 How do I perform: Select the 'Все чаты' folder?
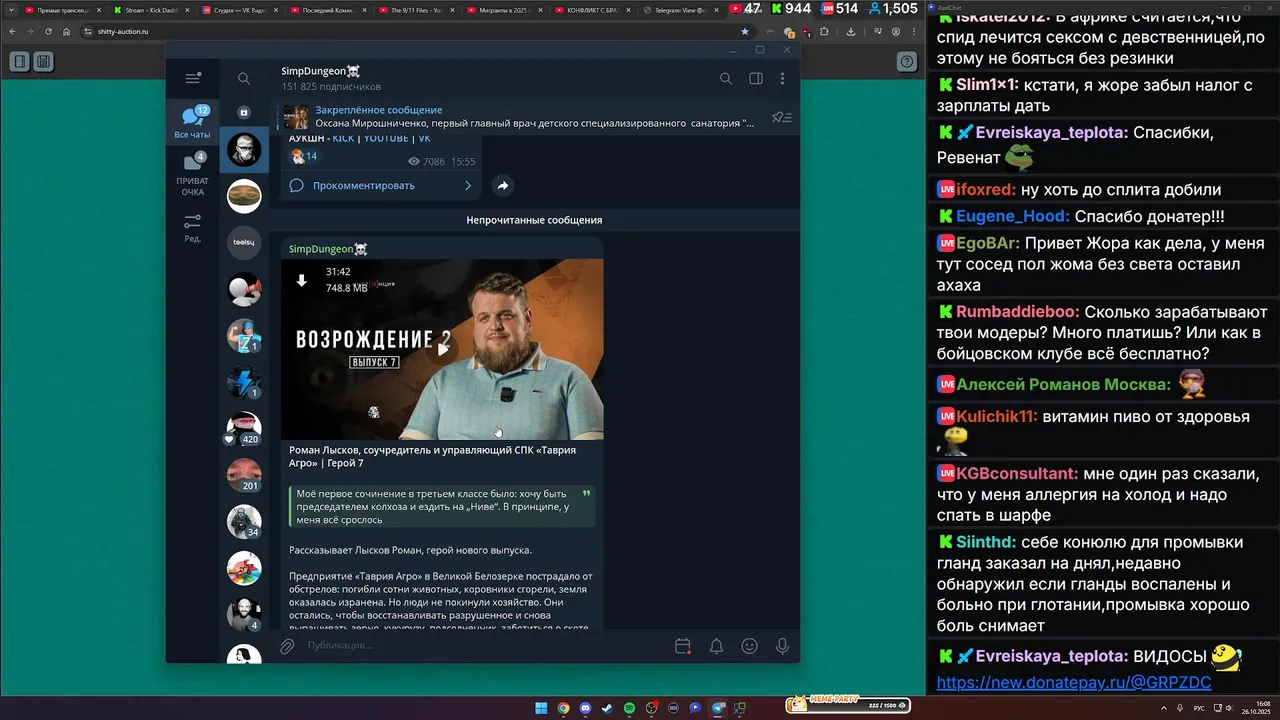point(193,122)
